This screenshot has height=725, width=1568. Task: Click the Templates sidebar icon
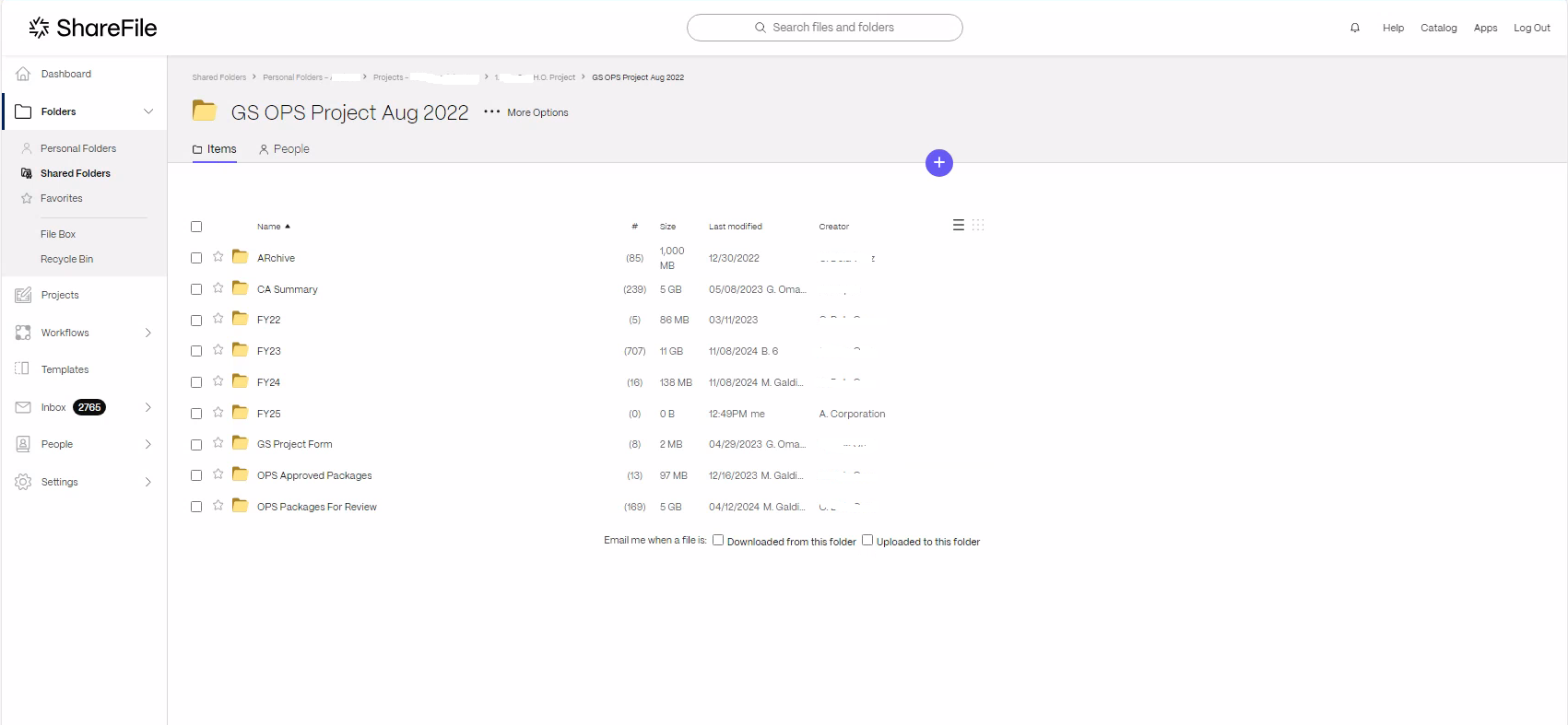(x=23, y=369)
